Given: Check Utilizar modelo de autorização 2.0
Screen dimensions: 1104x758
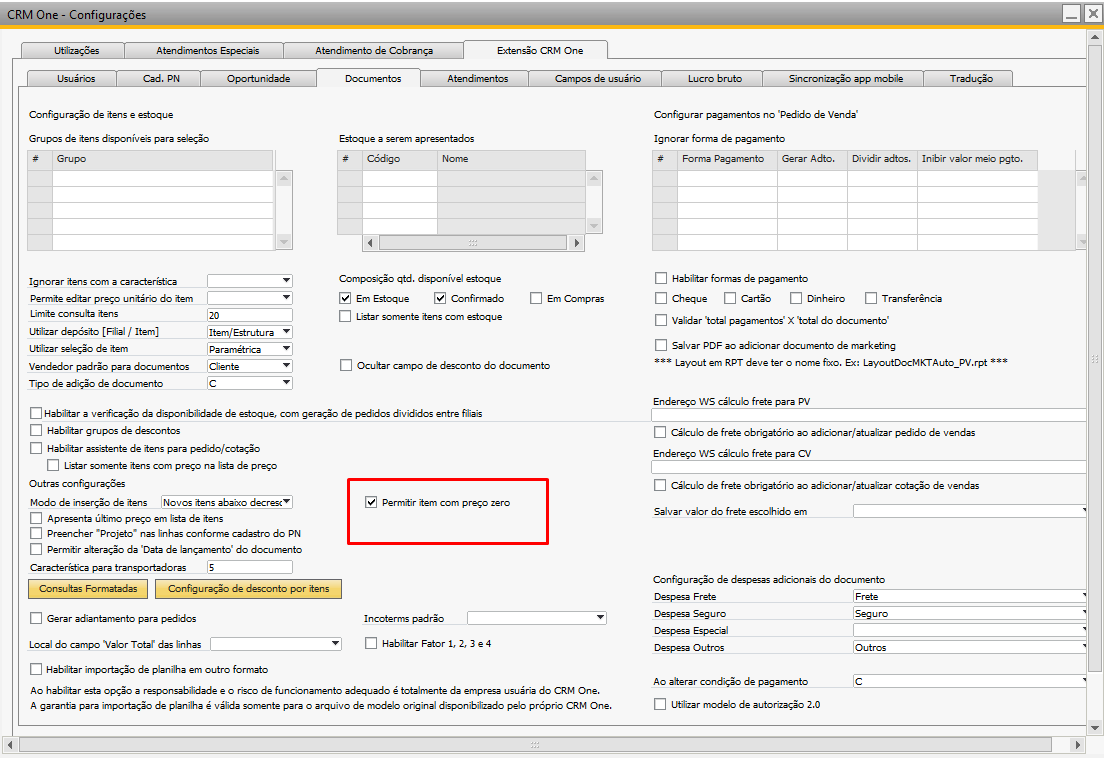Looking at the screenshot, I should pos(660,704).
